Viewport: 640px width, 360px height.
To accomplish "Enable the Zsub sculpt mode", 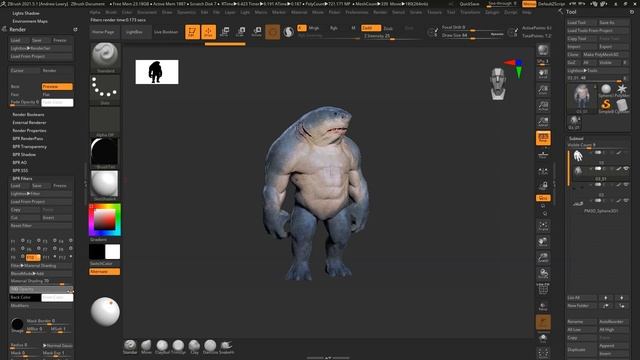I will [388, 28].
